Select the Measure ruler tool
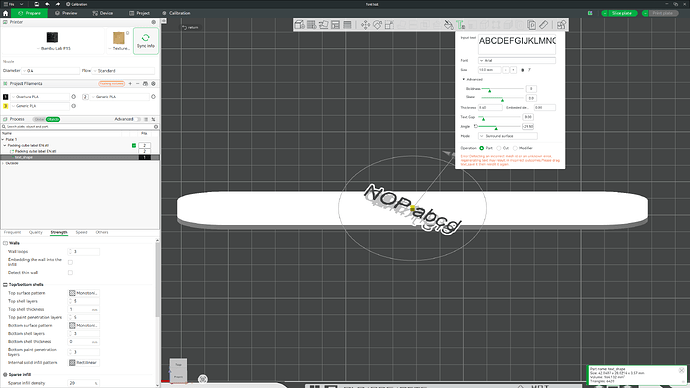Image resolution: width=690 pixels, height=388 pixels. pyautogui.click(x=543, y=25)
